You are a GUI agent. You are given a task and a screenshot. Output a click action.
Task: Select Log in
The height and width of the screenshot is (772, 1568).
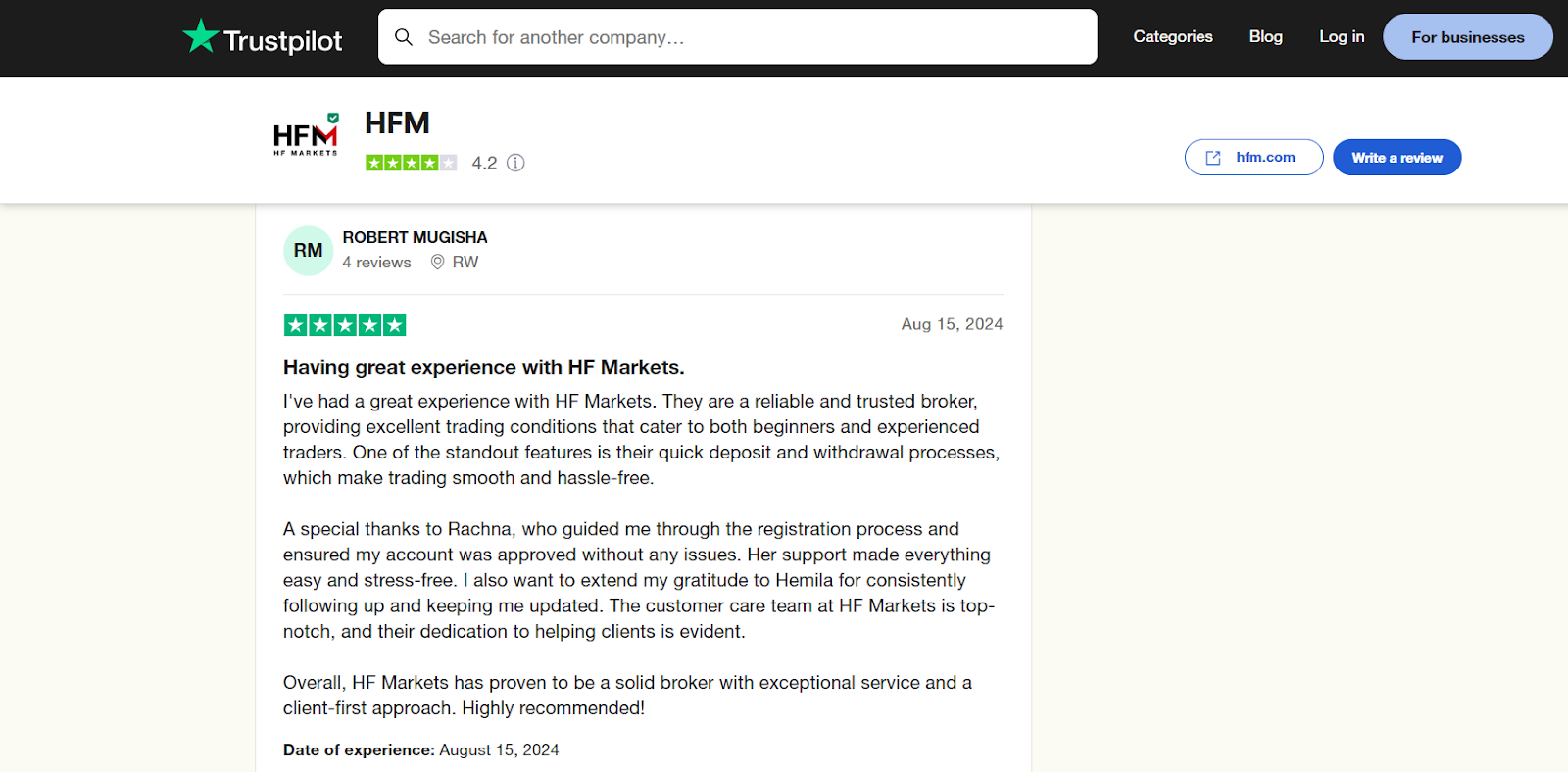[1342, 36]
